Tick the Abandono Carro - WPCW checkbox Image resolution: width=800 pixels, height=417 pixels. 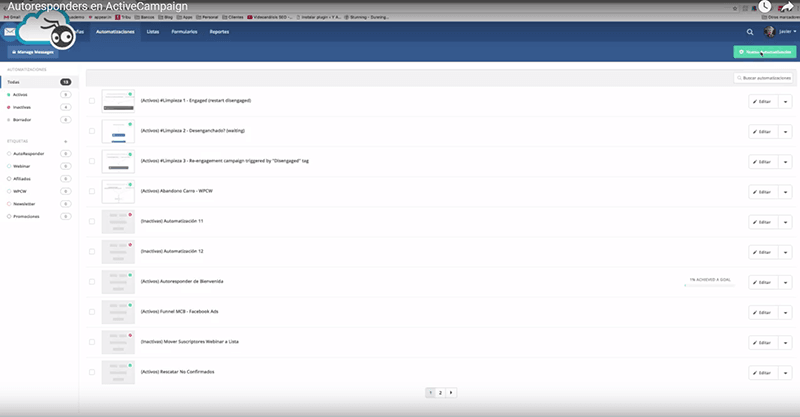(92, 191)
